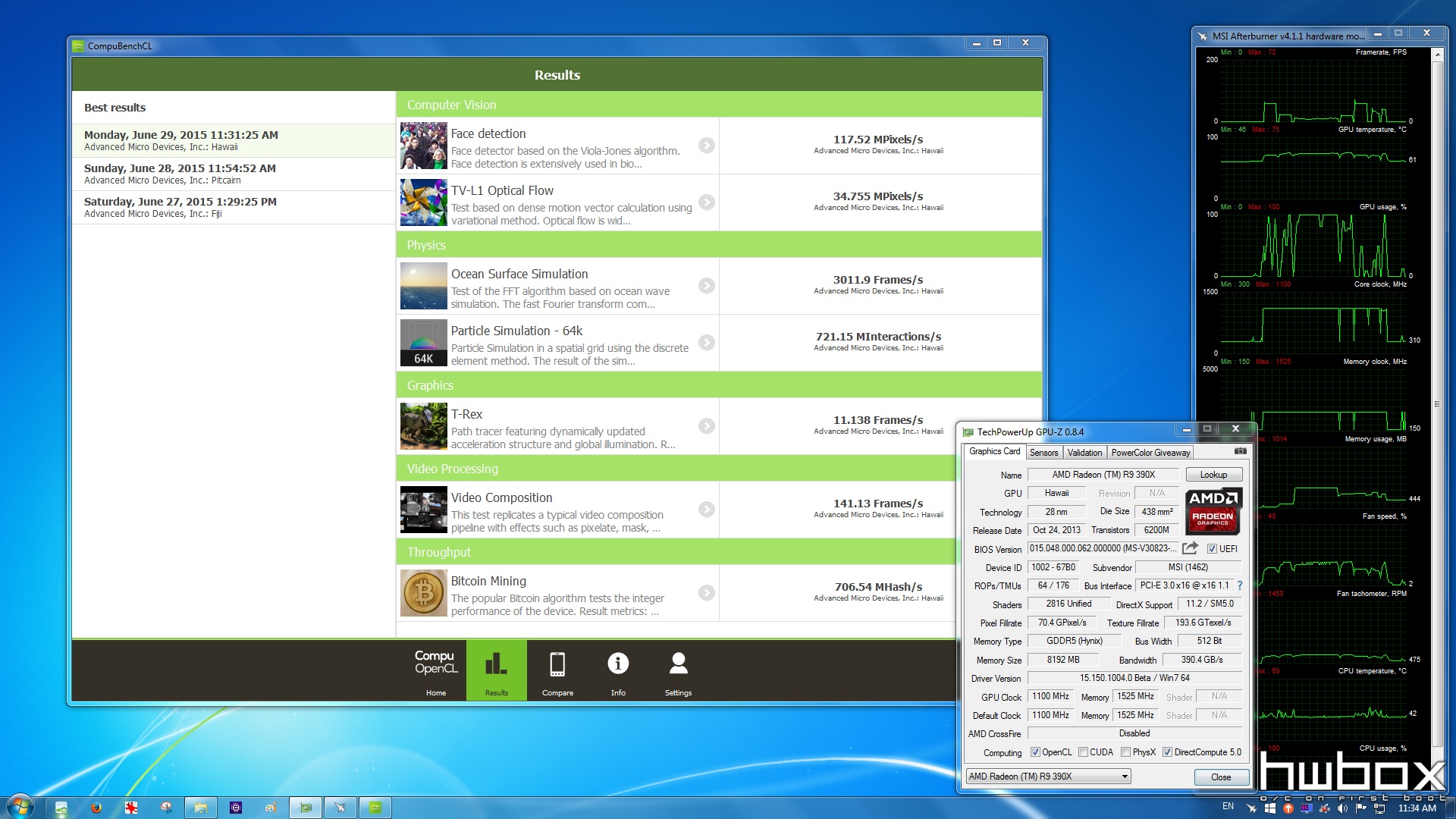Click the GPU-Z screenshot camera icon
The width and height of the screenshot is (1456, 819).
pyautogui.click(x=1240, y=451)
